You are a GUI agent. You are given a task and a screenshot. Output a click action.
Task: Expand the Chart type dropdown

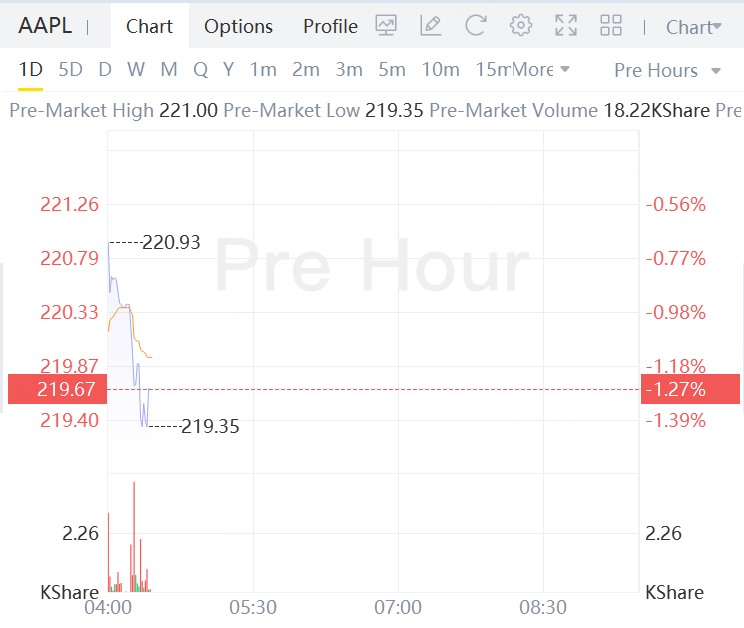694,27
